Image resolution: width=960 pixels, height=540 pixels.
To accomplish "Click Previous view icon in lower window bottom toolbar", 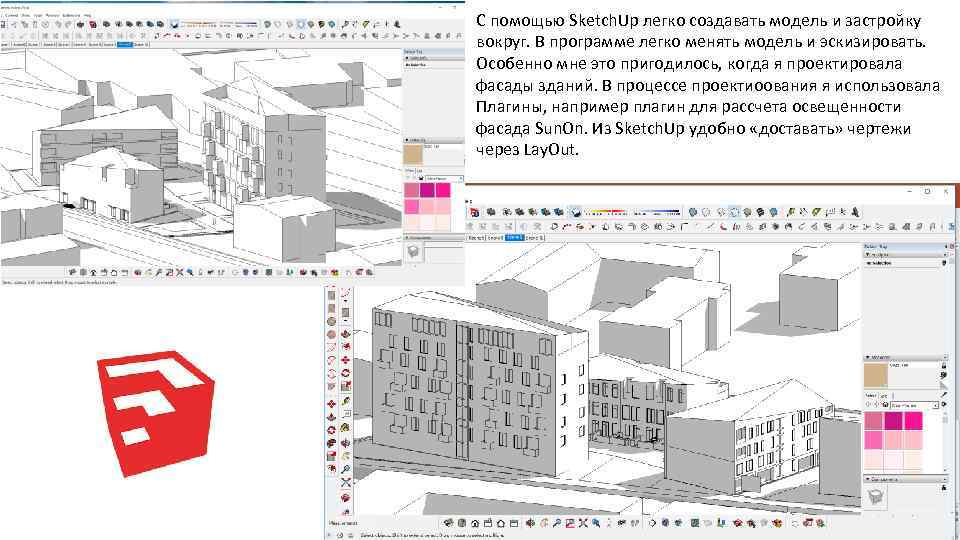I will pos(596,523).
